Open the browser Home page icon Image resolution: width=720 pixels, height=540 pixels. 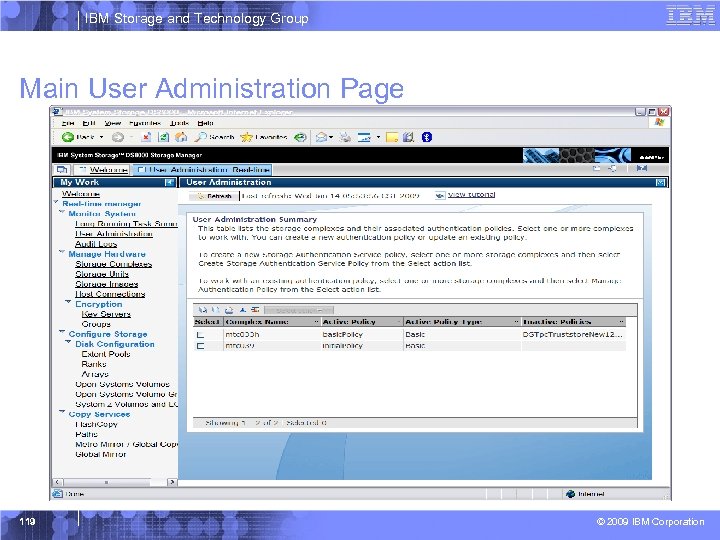[181, 137]
